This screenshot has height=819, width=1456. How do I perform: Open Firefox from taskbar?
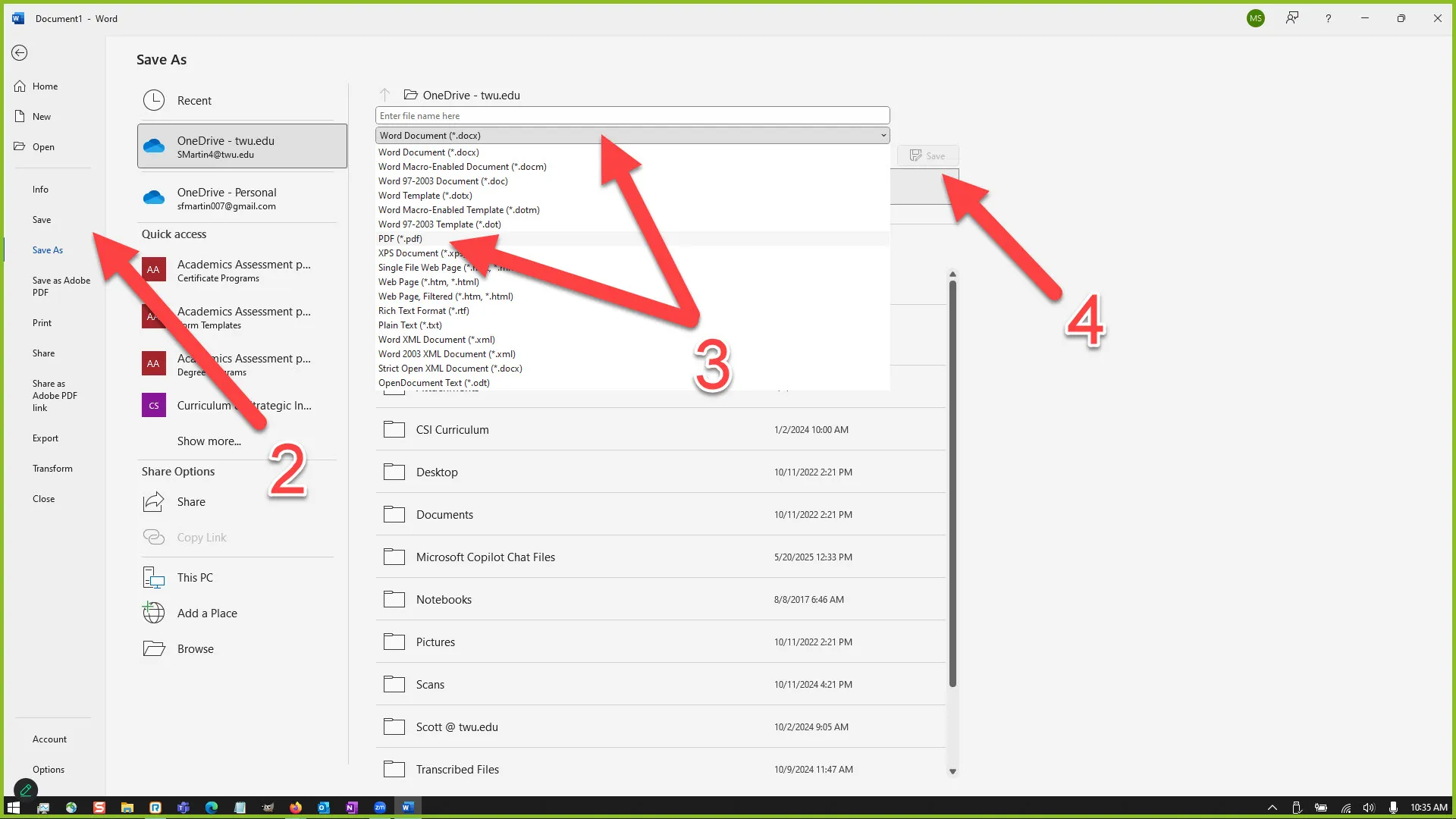point(296,808)
